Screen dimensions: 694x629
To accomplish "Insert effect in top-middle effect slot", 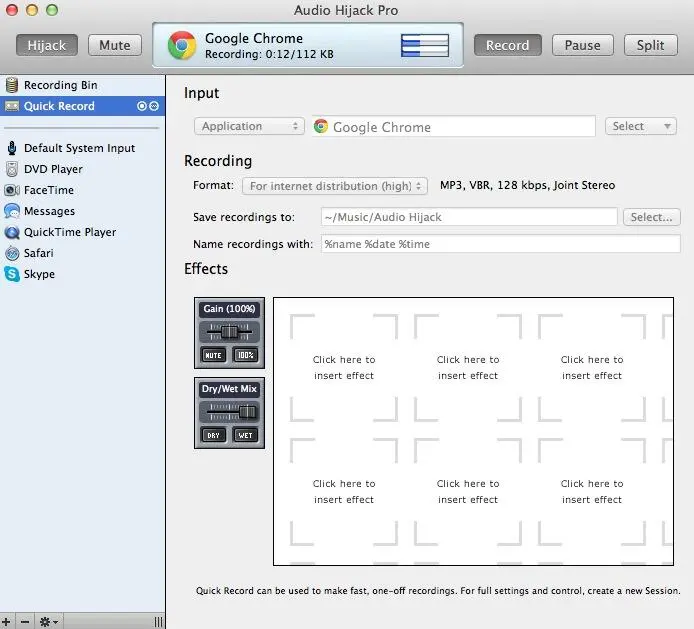I will [468, 367].
